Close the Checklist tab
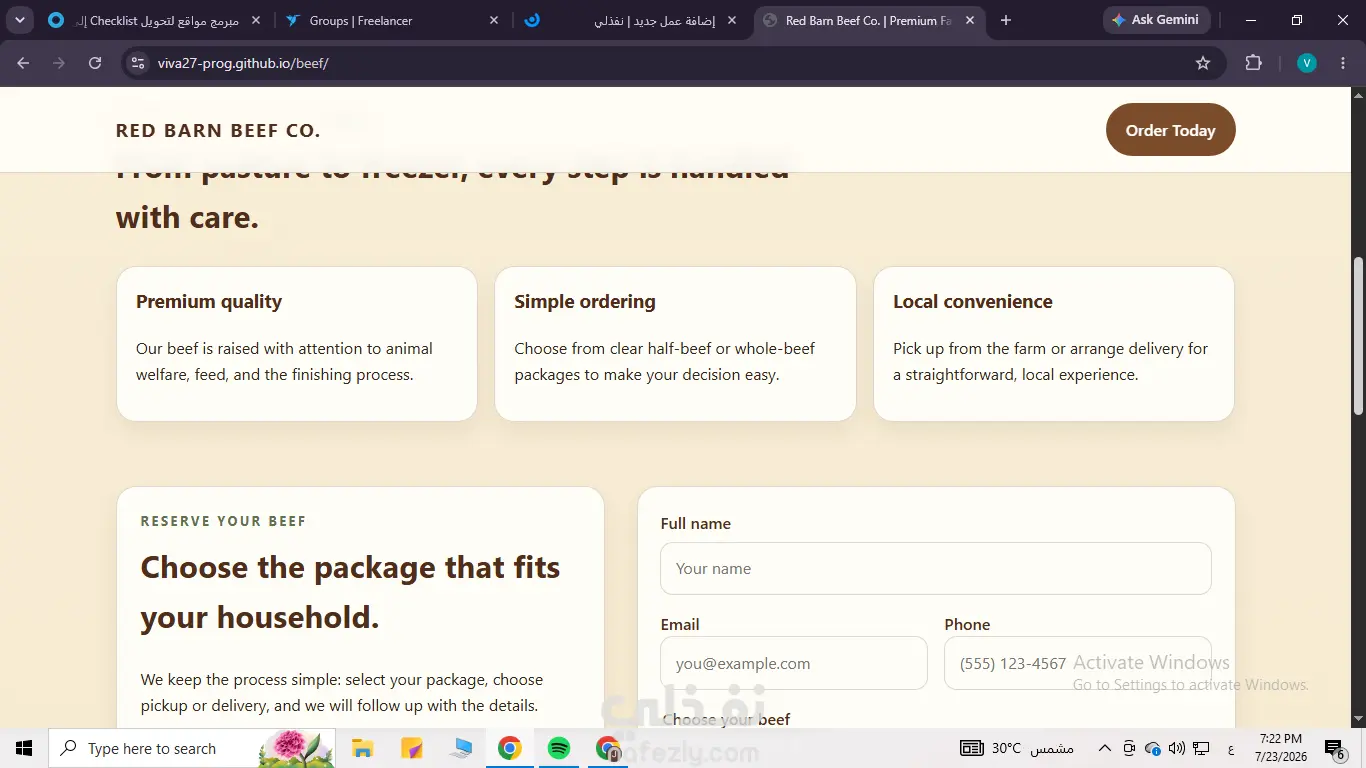The image size is (1366, 768). click(x=255, y=20)
